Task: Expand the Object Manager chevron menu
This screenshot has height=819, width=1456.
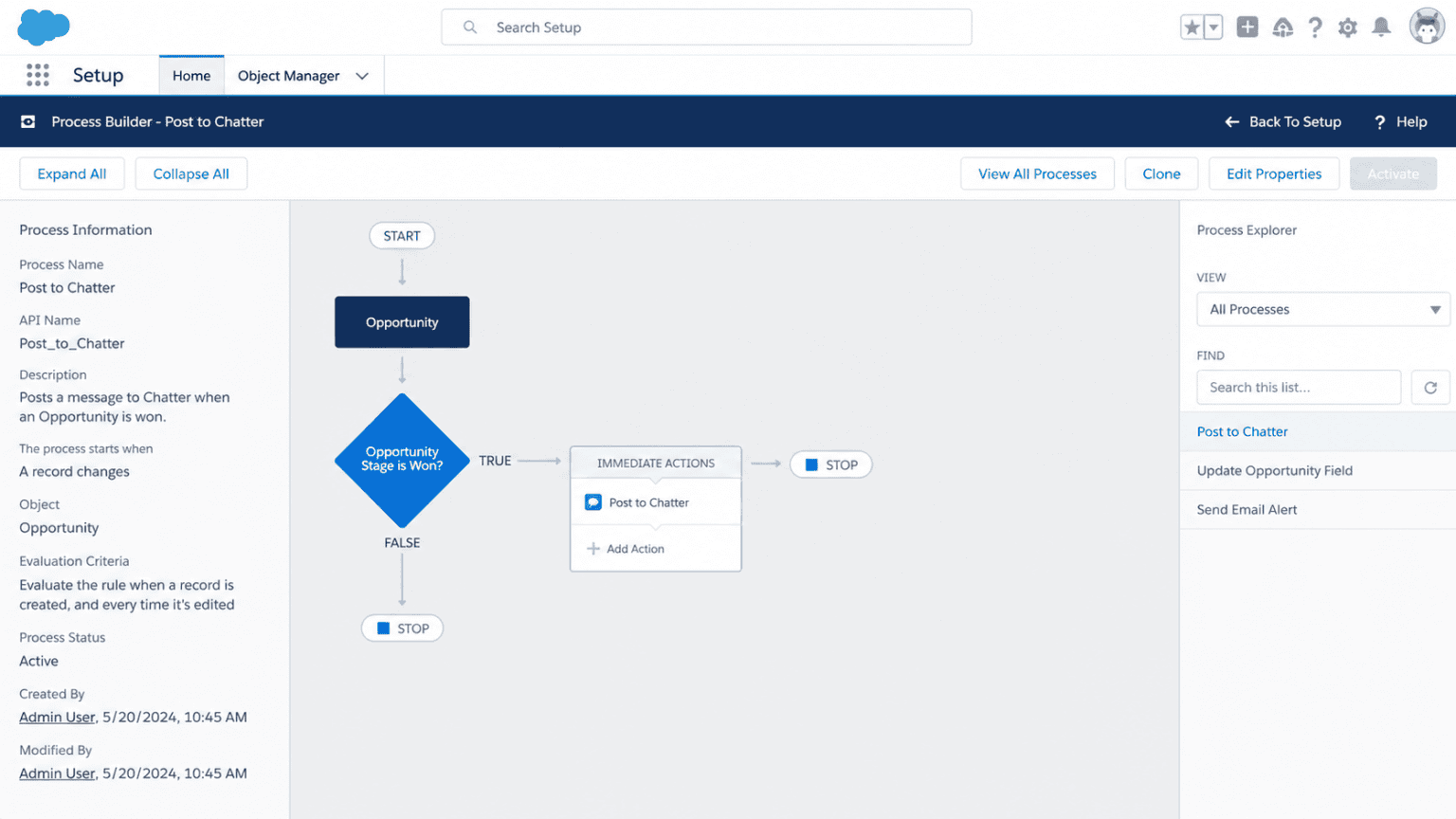Action: [x=362, y=76]
